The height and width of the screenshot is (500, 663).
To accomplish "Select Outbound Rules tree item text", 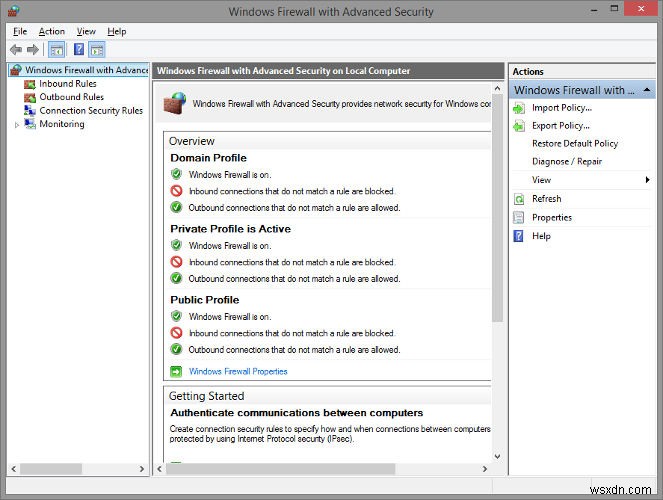I will (71, 97).
